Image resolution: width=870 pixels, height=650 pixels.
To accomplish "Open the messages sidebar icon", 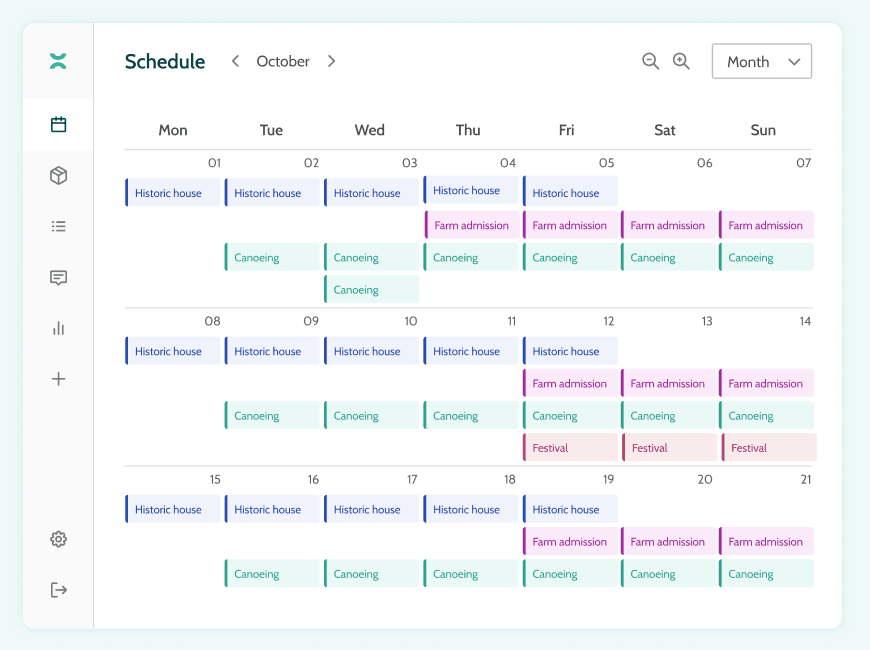I will (58, 278).
